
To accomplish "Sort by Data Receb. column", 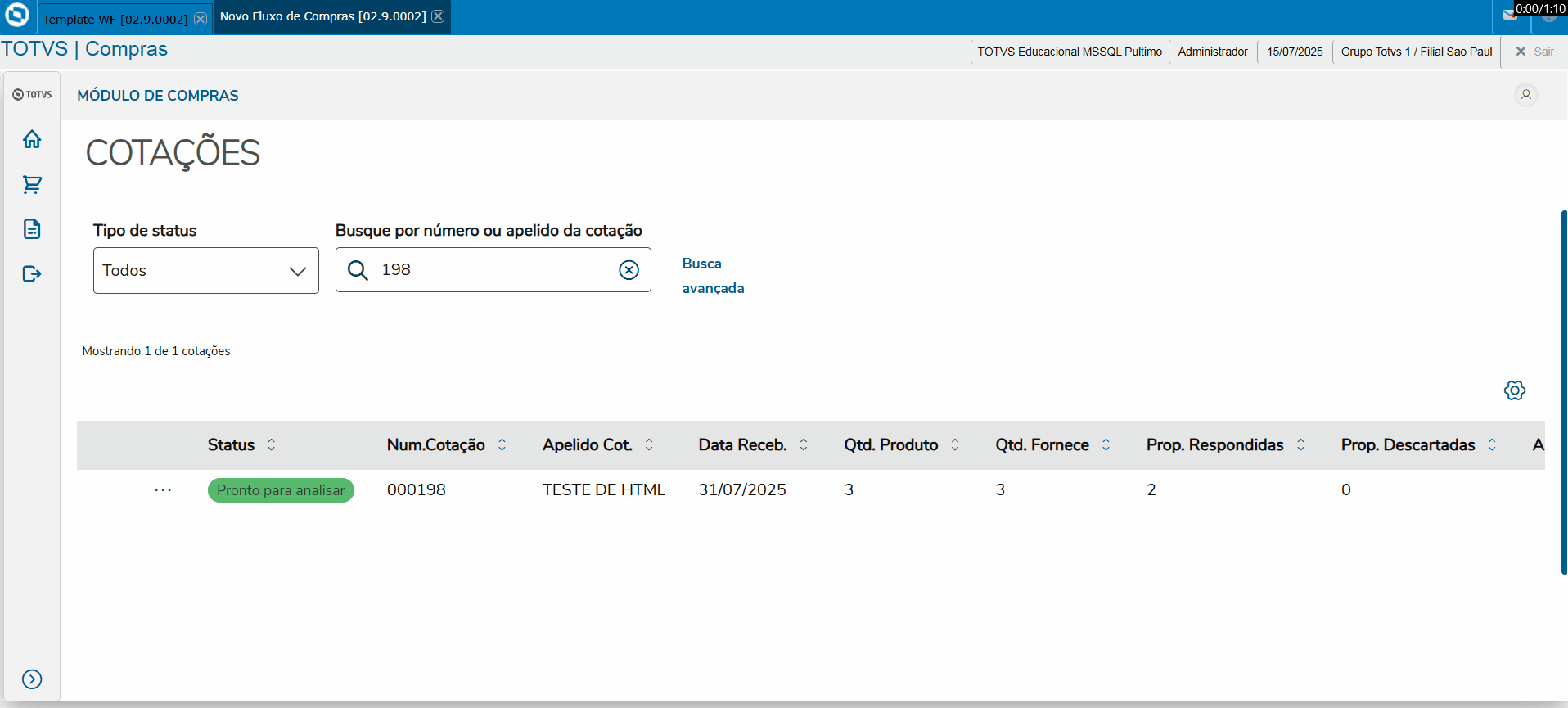I will click(804, 444).
